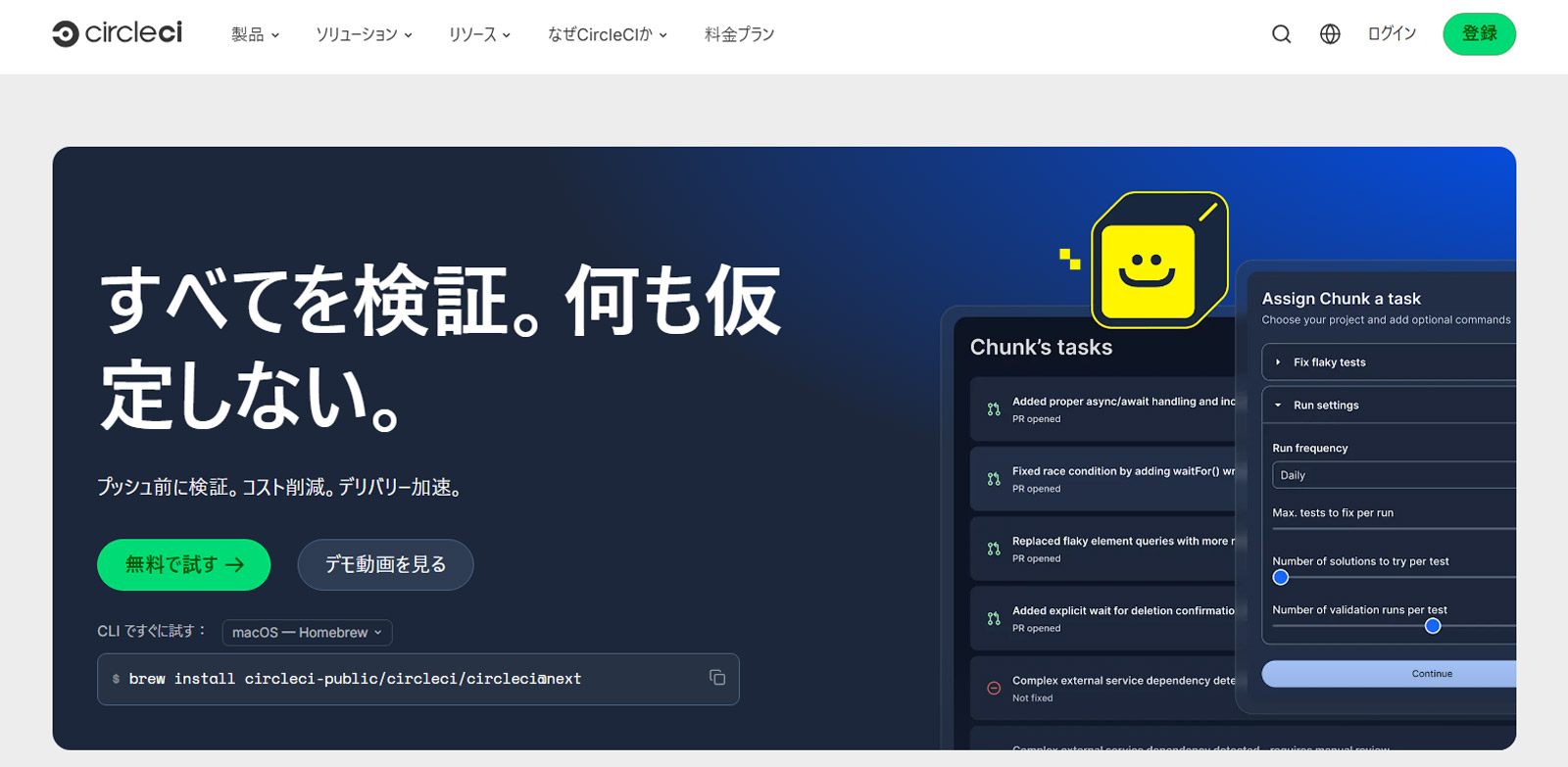This screenshot has width=1568, height=767.
Task: Click the 'CLI ですぐに試す' label
Action: point(152,632)
